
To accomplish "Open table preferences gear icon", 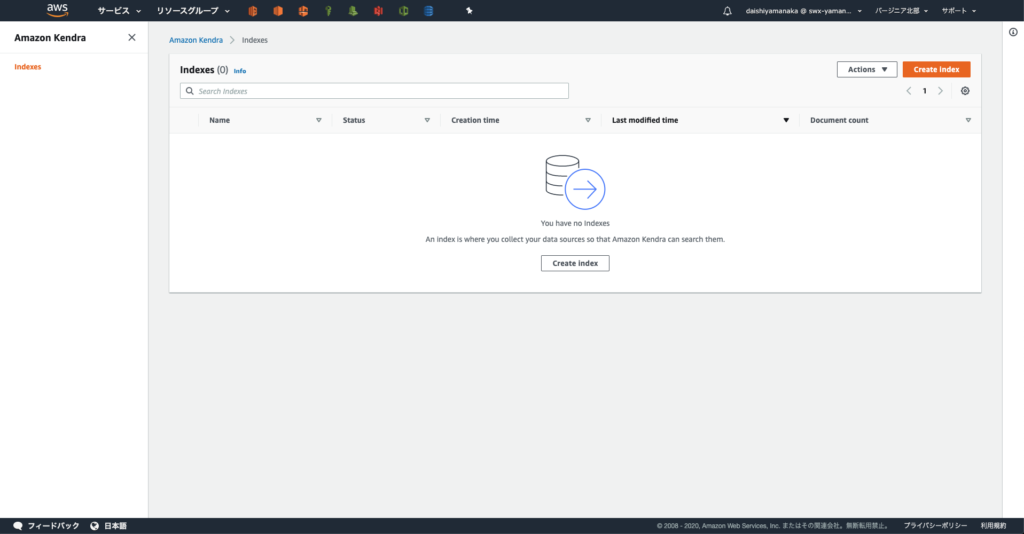I will (965, 91).
